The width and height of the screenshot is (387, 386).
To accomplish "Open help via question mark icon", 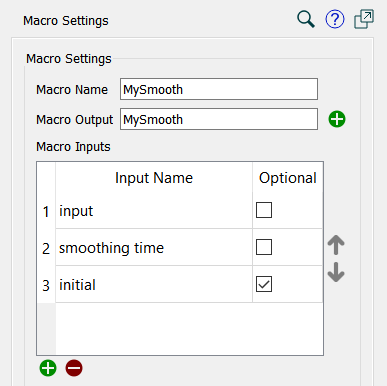I will pos(335,19).
